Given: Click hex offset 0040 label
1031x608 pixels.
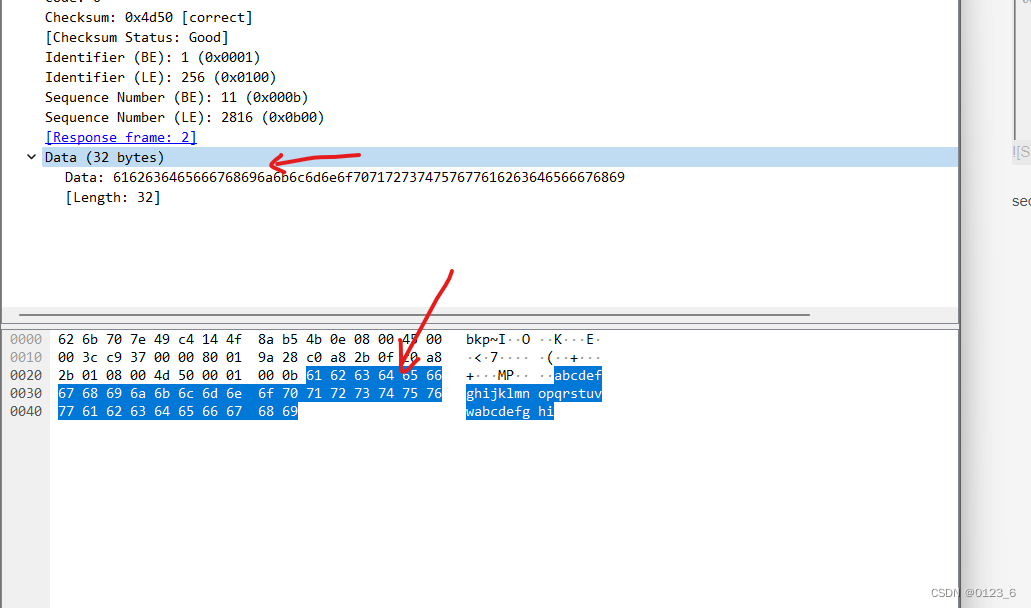Looking at the screenshot, I should click(26, 411).
